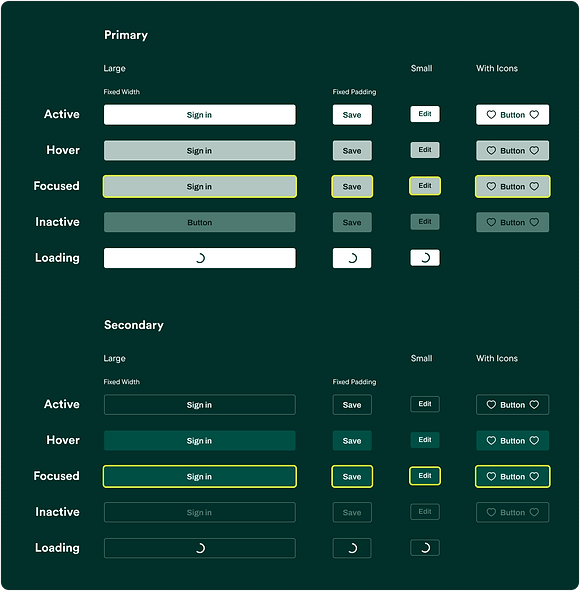Click the Large label under Primary
Viewport: 580px width, 591px height.
pyautogui.click(x=115, y=69)
